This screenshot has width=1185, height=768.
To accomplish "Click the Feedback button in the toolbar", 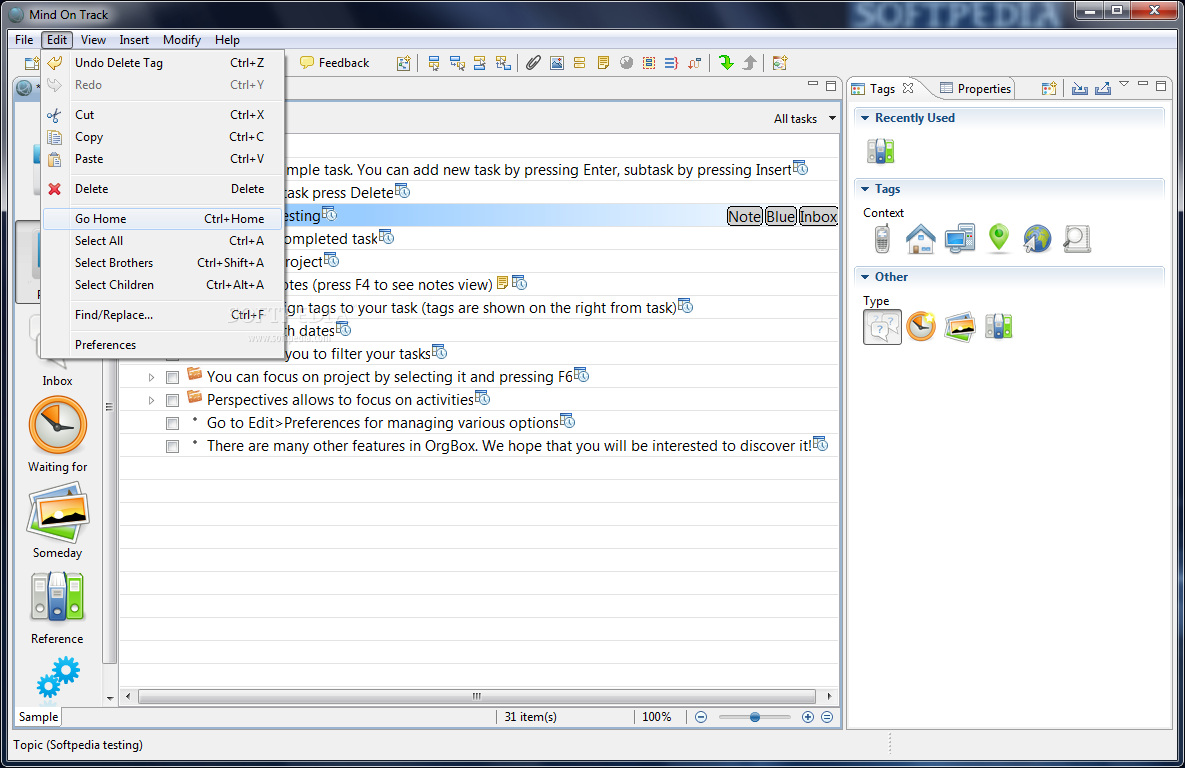I will [x=334, y=63].
